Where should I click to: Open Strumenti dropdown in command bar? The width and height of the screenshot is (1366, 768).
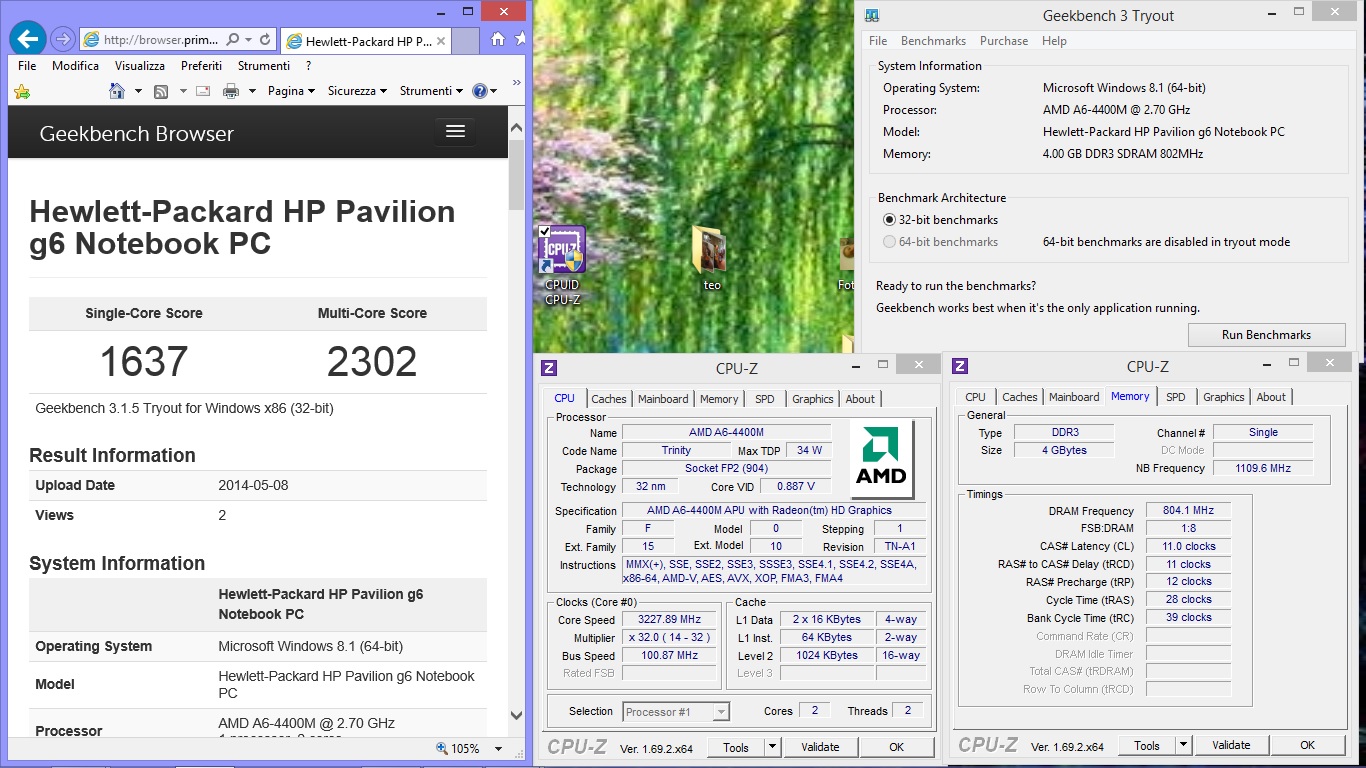point(431,91)
